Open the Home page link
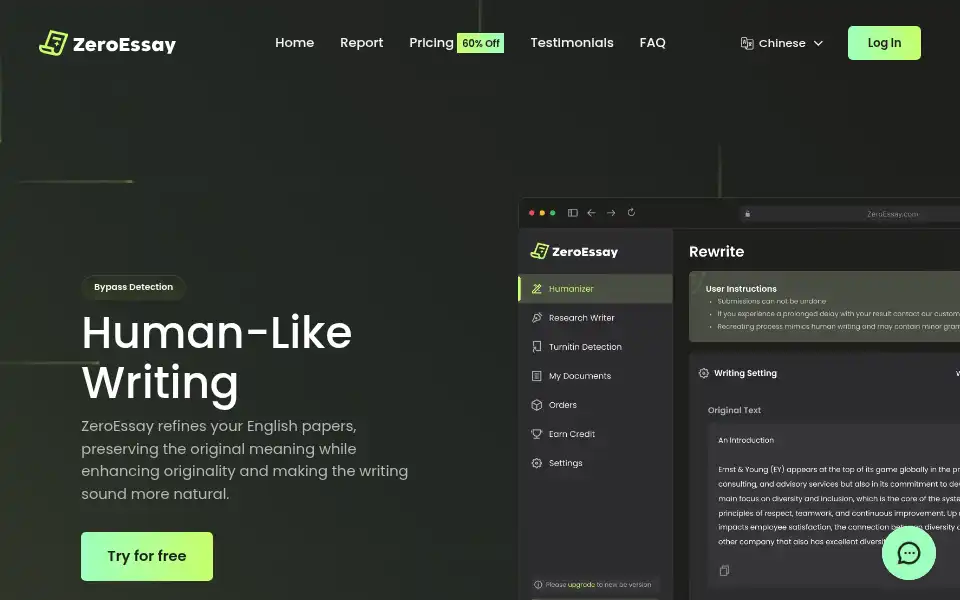The height and width of the screenshot is (600, 960). click(294, 43)
